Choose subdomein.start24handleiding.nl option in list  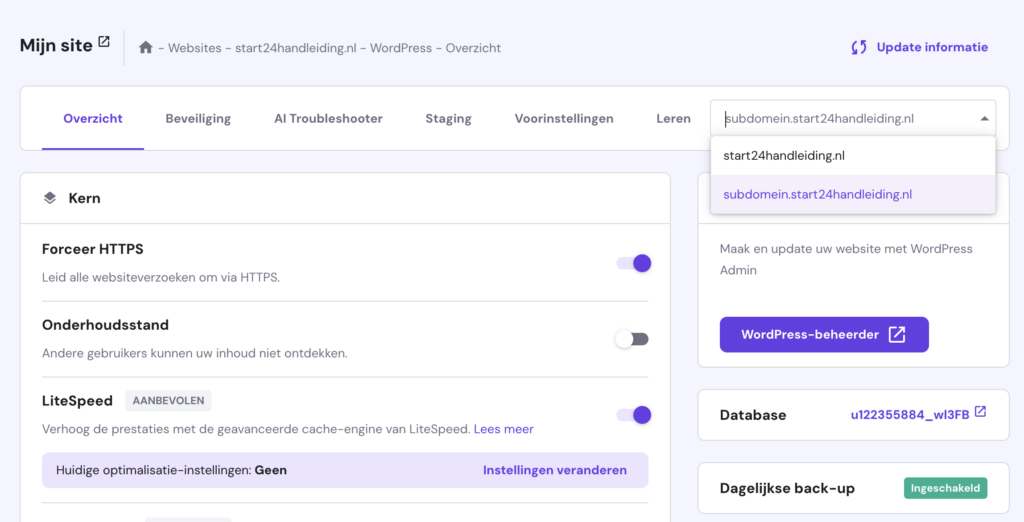817,194
